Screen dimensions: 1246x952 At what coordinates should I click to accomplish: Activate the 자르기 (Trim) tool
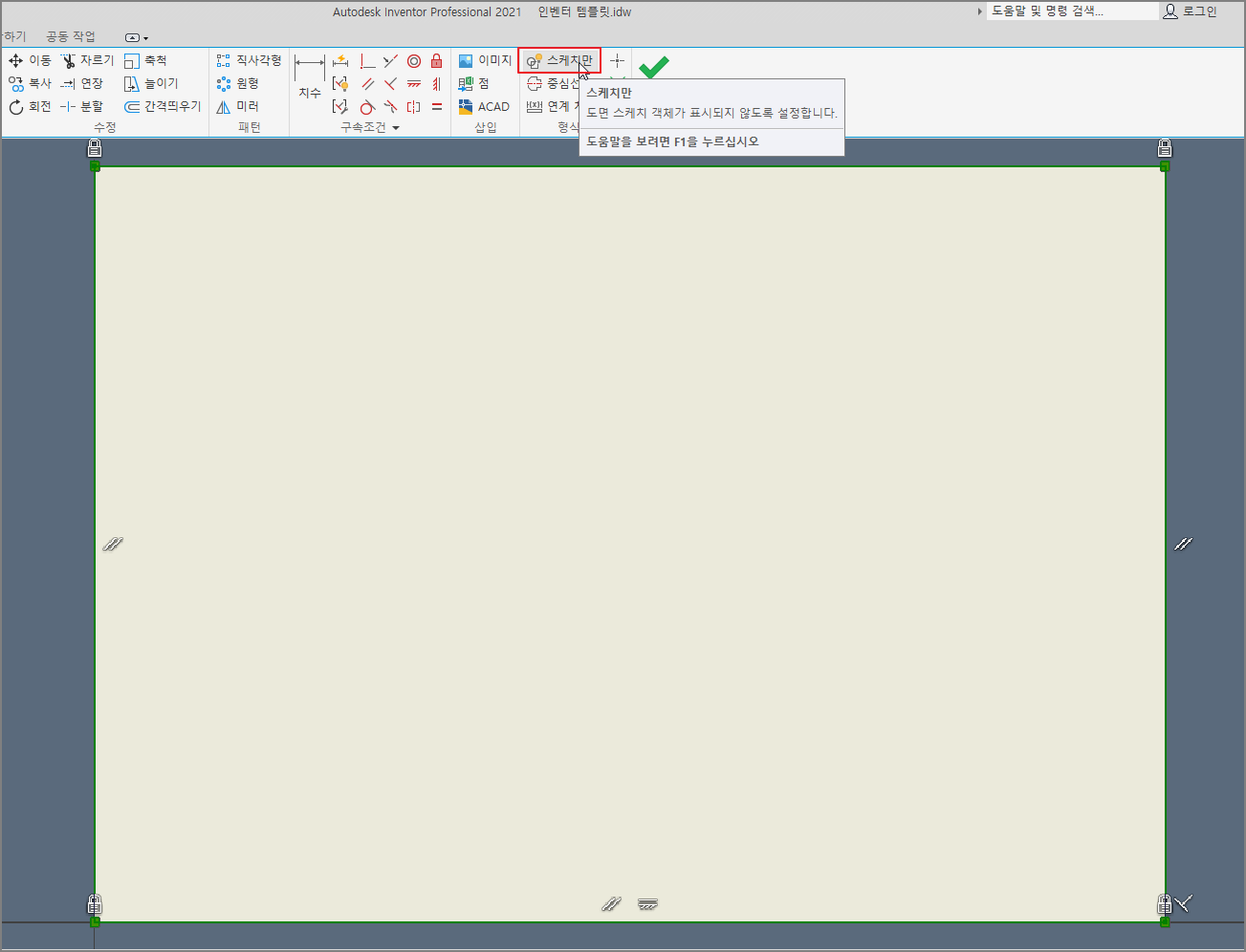pyautogui.click(x=87, y=60)
